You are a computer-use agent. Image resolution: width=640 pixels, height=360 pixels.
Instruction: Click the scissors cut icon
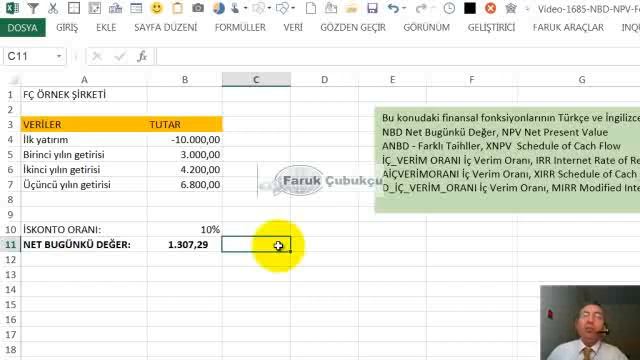click(53, 8)
